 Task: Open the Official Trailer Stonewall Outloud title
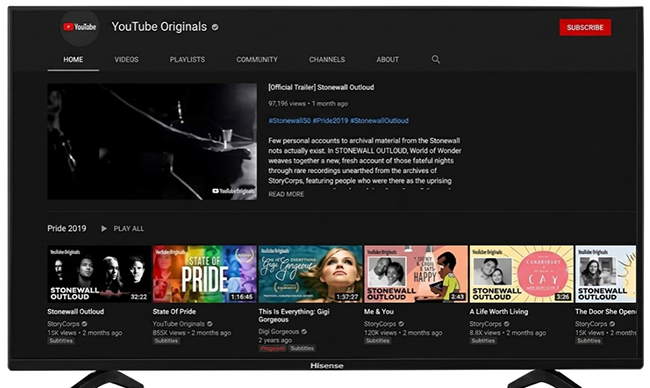pyautogui.click(x=321, y=87)
